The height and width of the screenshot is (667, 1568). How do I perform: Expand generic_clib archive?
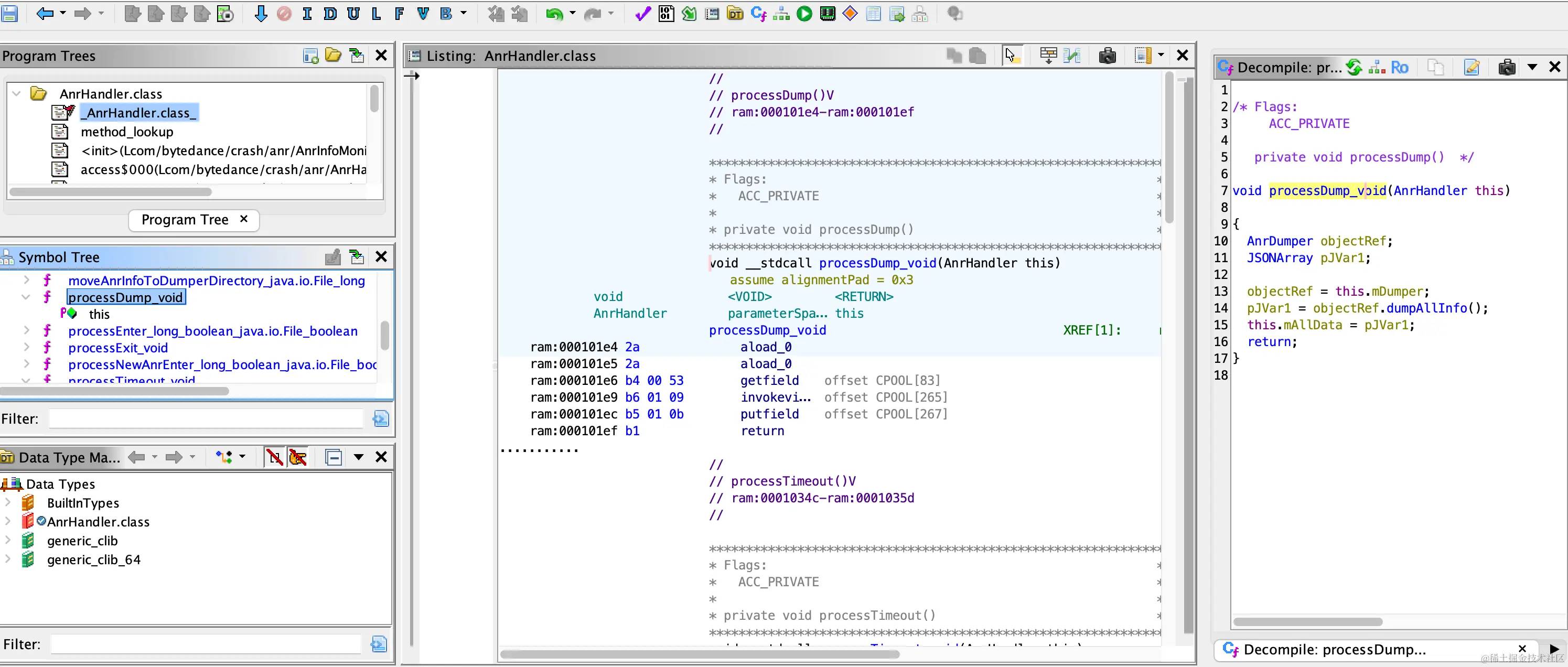[8, 541]
